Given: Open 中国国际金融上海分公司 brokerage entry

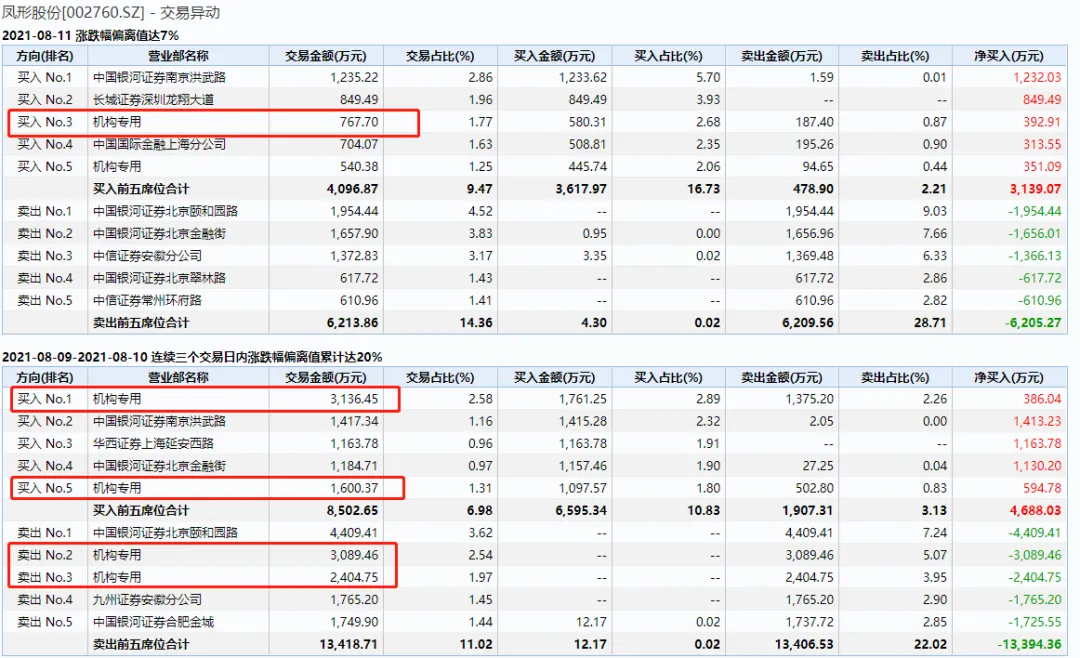Looking at the screenshot, I should click(x=159, y=144).
